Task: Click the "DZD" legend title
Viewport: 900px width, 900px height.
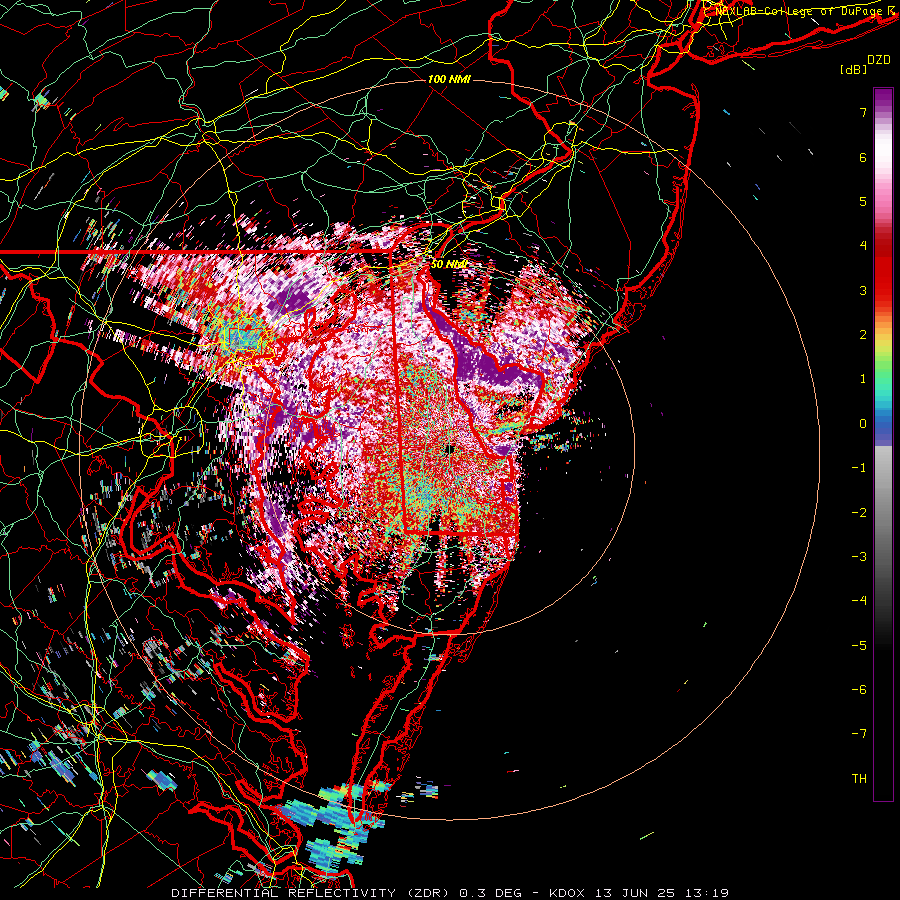Action: tap(879, 60)
